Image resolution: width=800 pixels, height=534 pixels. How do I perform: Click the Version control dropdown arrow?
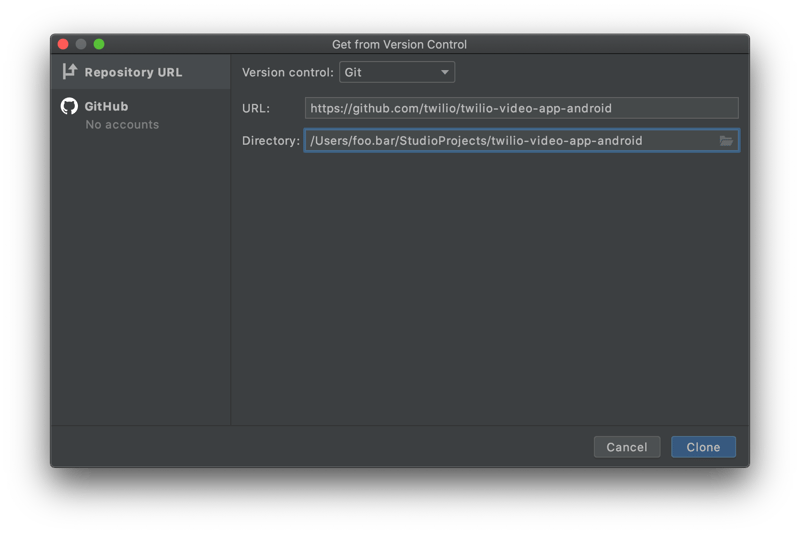tap(444, 72)
